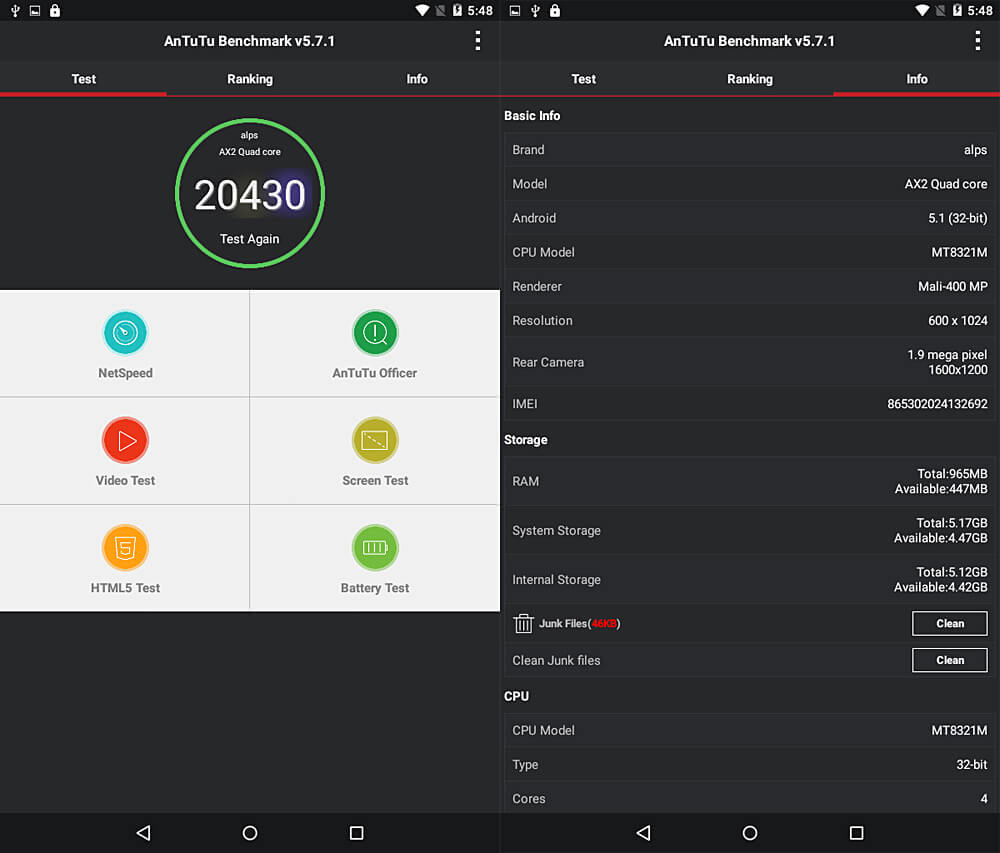Tap the trash can icon beside Junk Files
Viewport: 1000px width, 853px height.
point(523,623)
